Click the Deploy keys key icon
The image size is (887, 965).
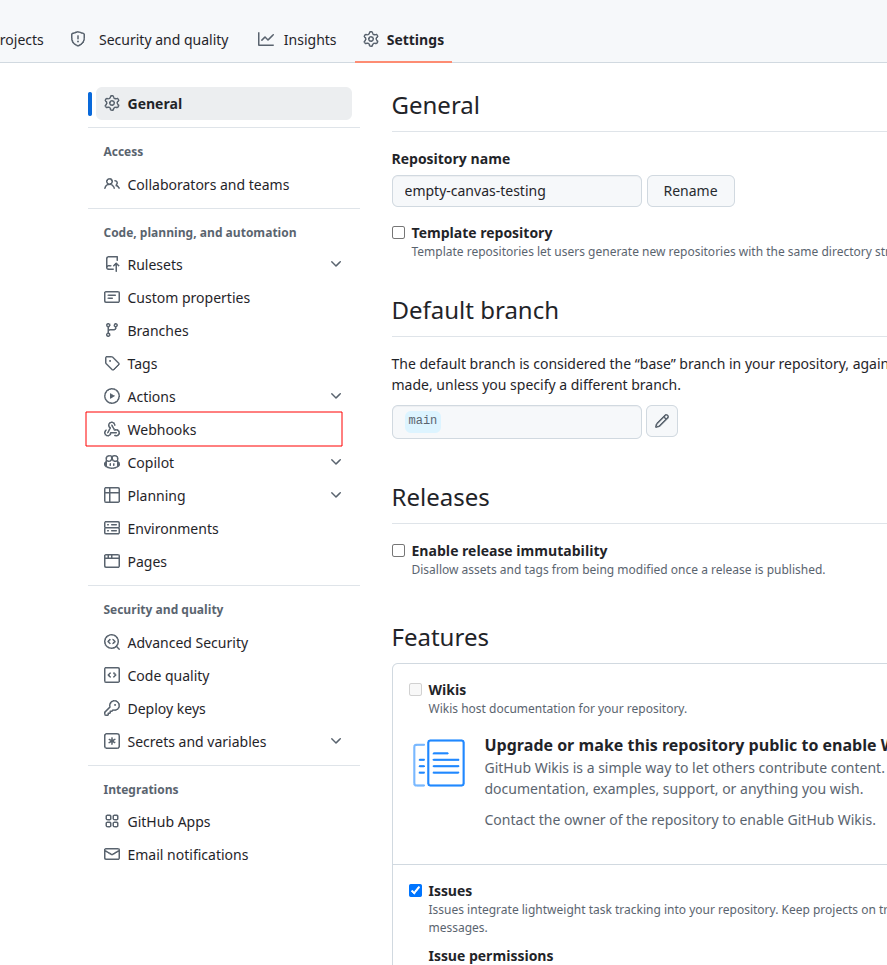(111, 708)
